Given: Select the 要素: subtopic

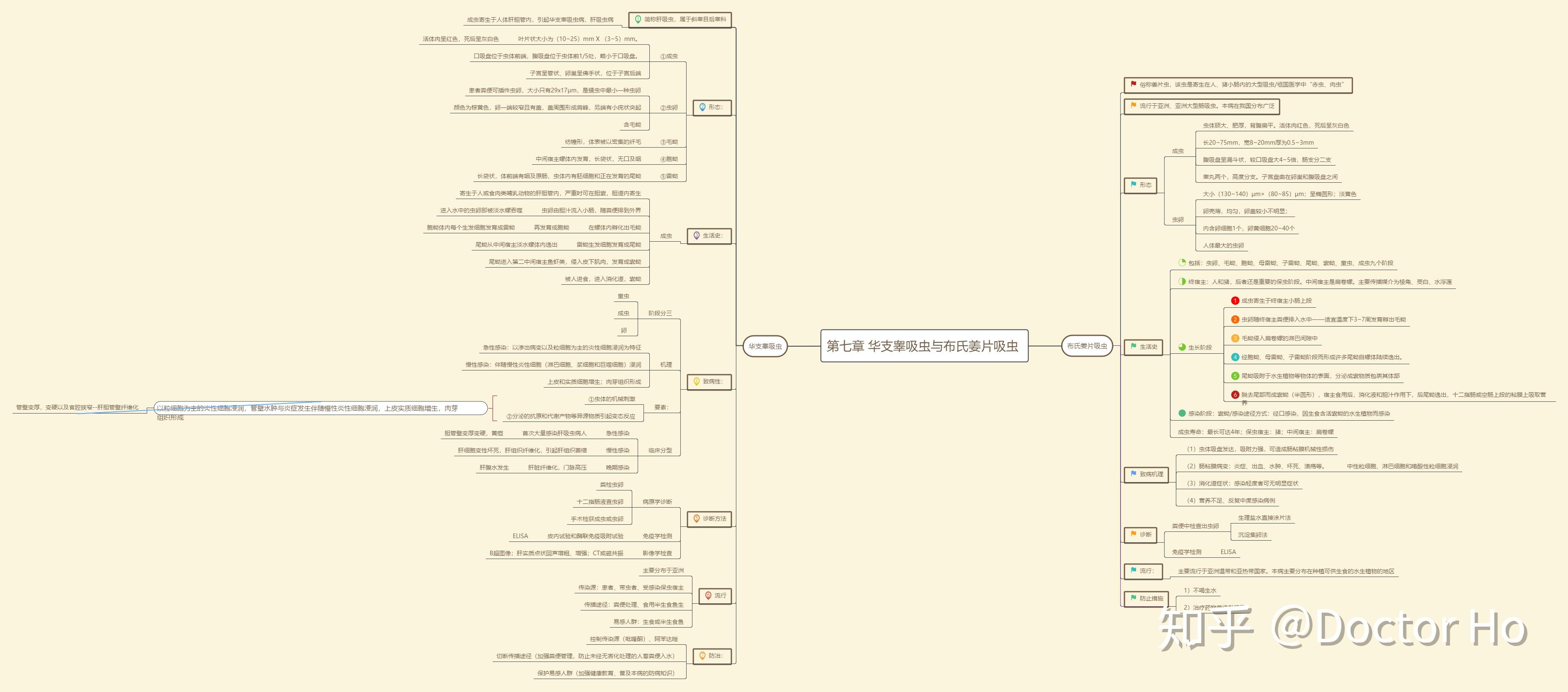Looking at the screenshot, I should click(661, 407).
